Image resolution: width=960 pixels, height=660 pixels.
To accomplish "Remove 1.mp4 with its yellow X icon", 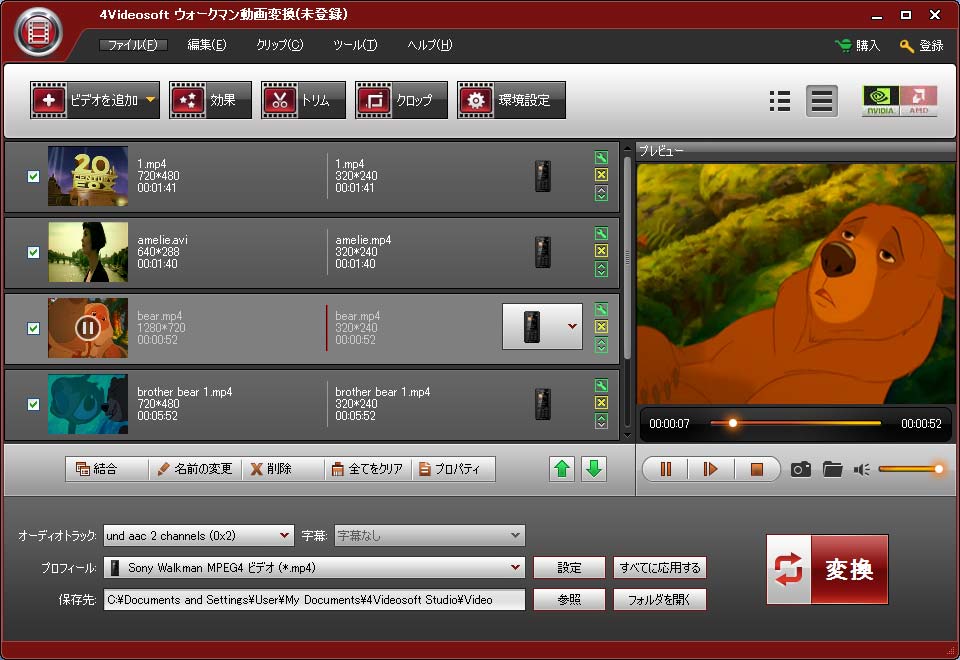I will [x=601, y=175].
